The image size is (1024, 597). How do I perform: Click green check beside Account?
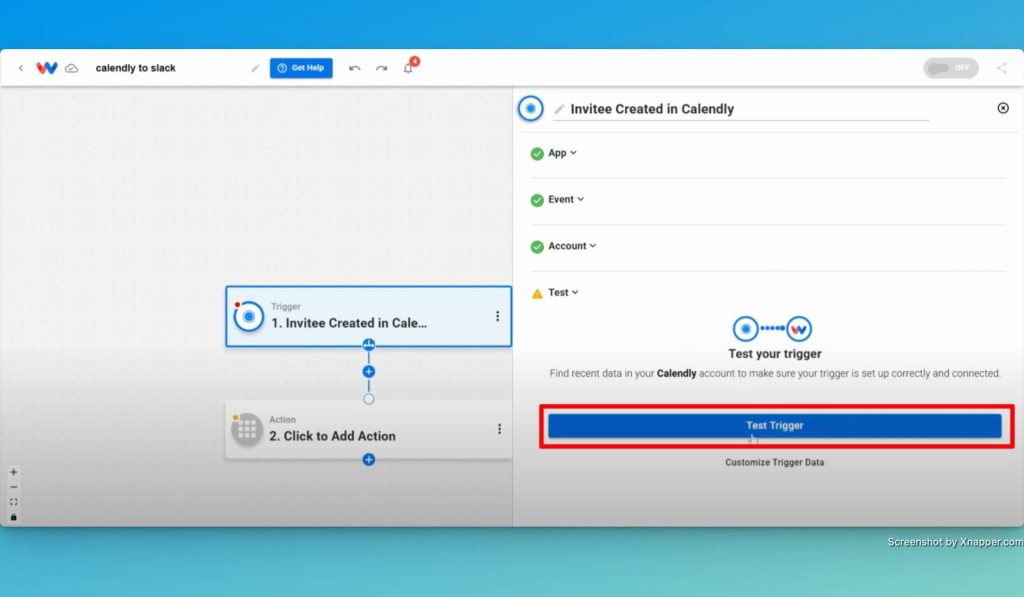(x=537, y=246)
